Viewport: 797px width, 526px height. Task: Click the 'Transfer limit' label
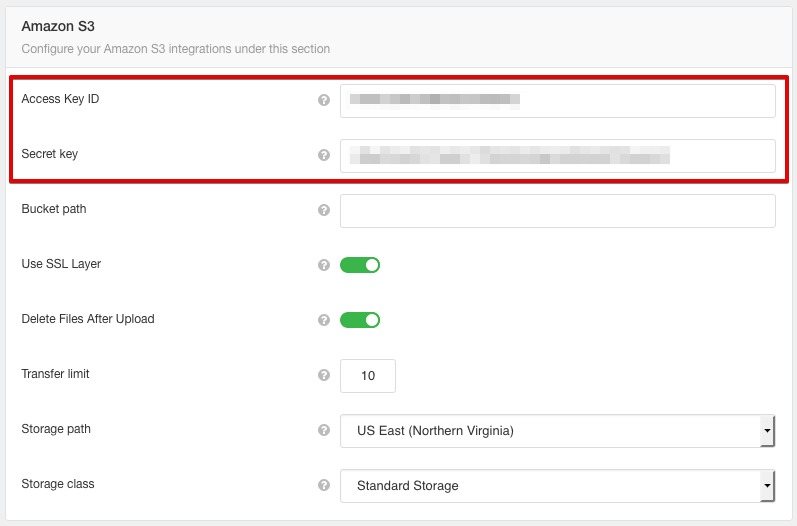pyautogui.click(x=55, y=374)
